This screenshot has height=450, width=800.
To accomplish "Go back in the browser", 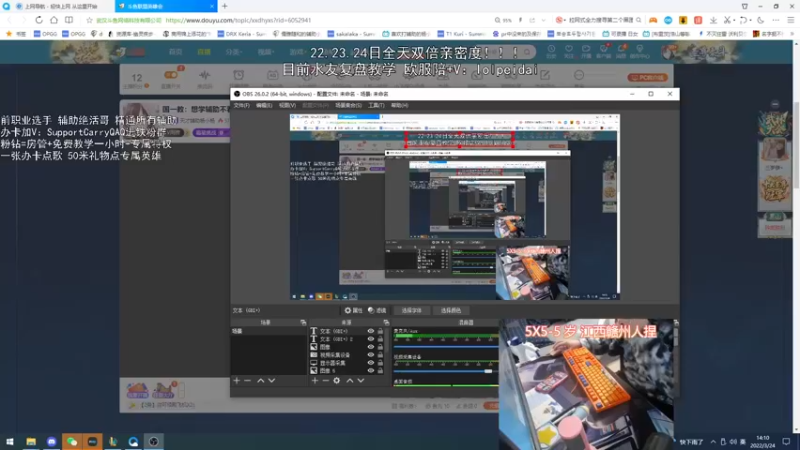I will 9,20.
